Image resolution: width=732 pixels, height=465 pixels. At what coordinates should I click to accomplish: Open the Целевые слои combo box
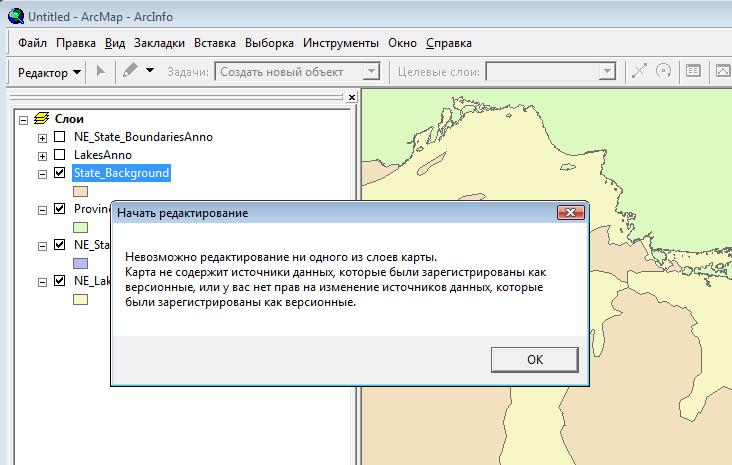click(551, 72)
